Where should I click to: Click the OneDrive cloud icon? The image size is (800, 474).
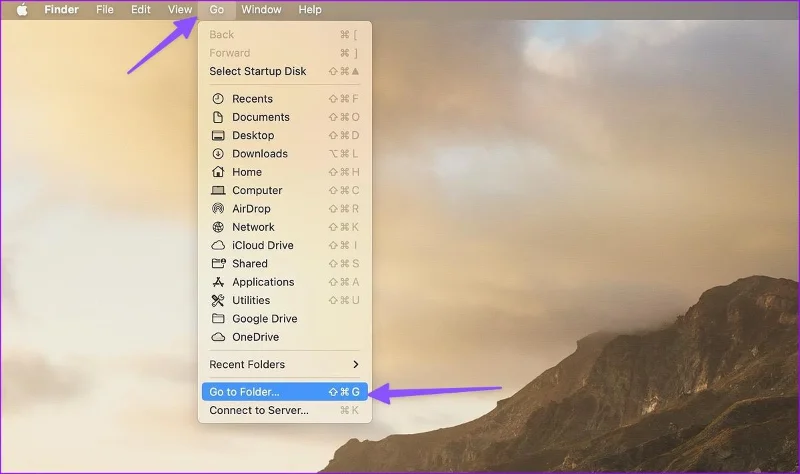[218, 337]
